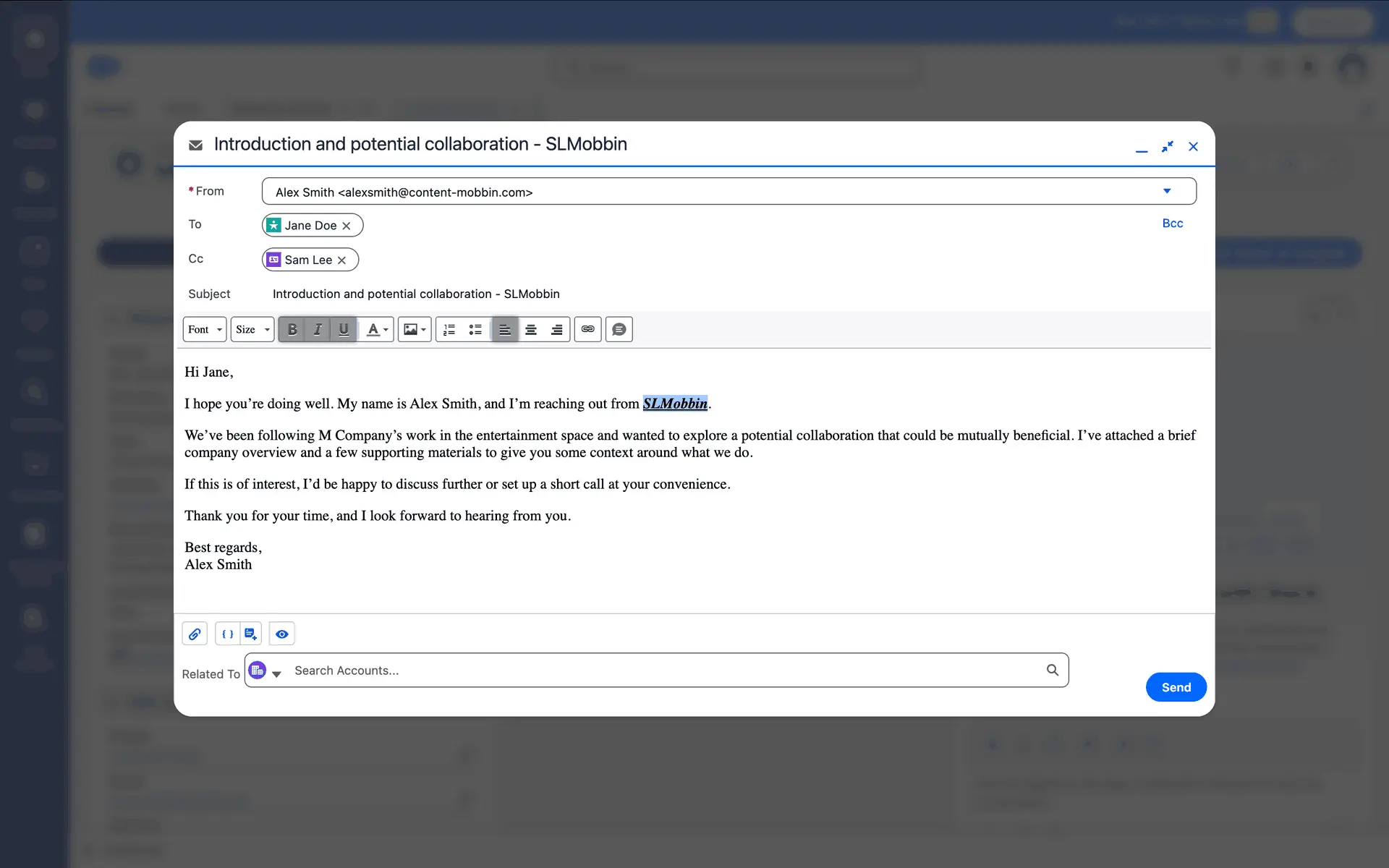Right align the email text

pos(556,329)
